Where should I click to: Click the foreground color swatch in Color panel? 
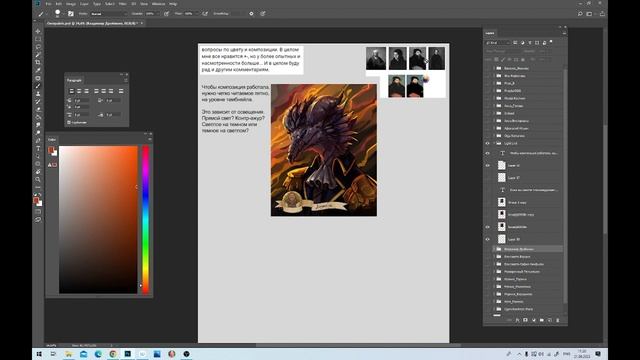51,150
